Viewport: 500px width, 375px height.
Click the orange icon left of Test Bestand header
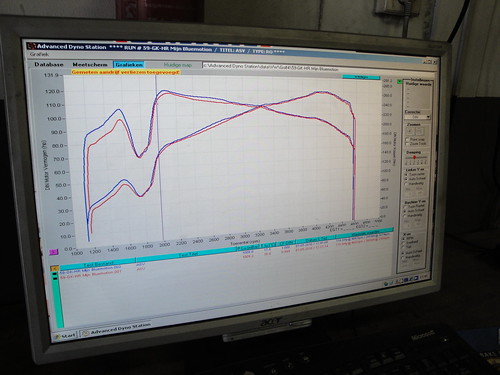pyautogui.click(x=54, y=268)
